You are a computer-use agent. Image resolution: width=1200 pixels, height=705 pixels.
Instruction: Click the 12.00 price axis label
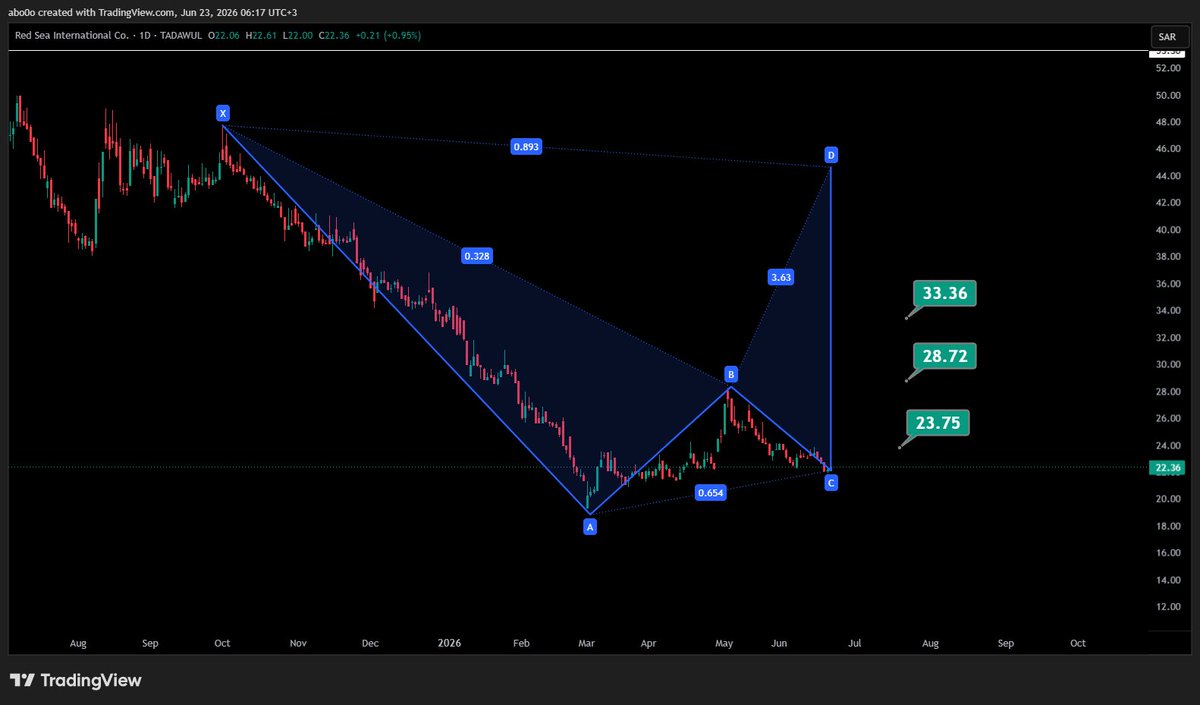(x=1168, y=607)
